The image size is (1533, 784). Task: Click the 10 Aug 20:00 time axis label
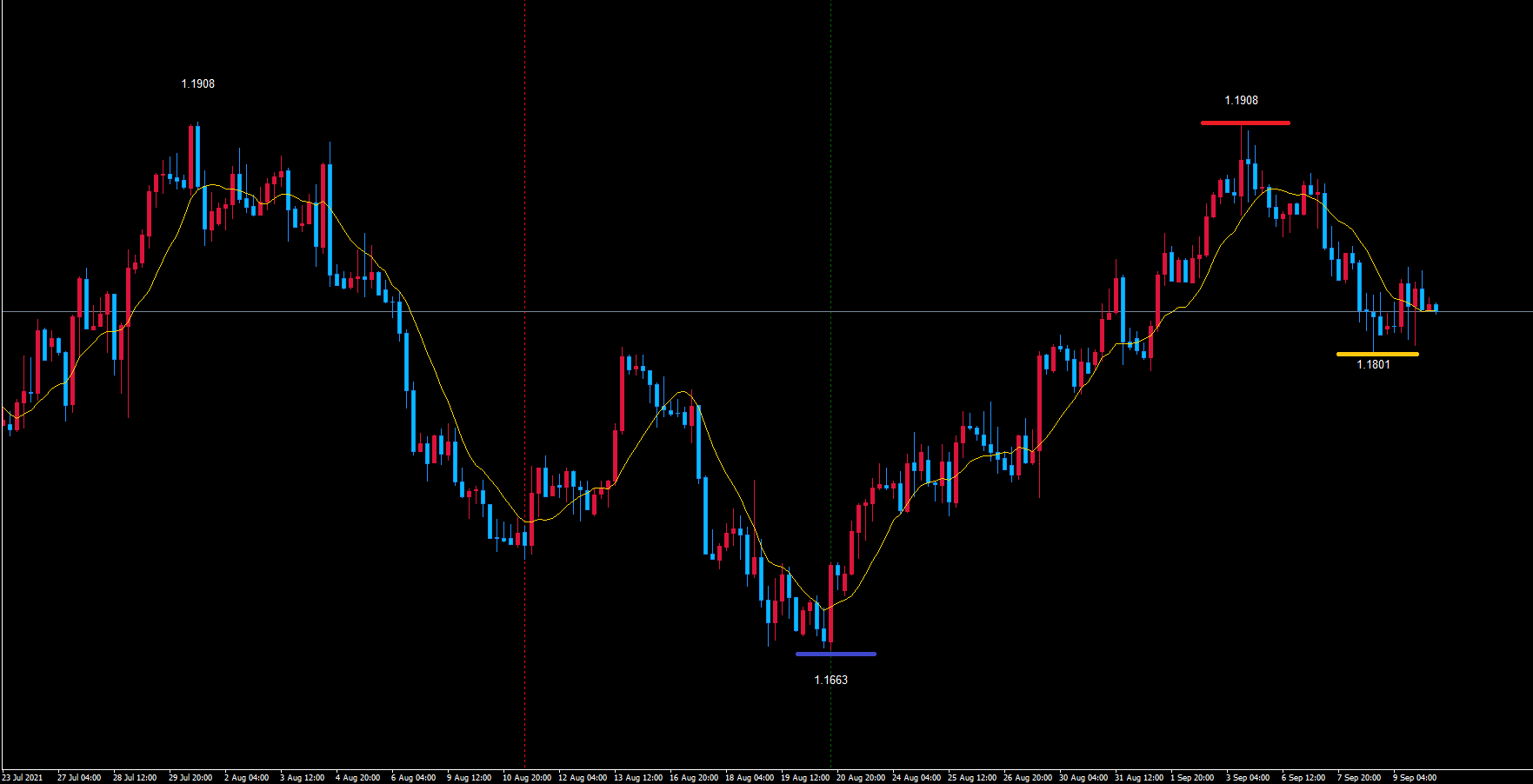[x=526, y=777]
